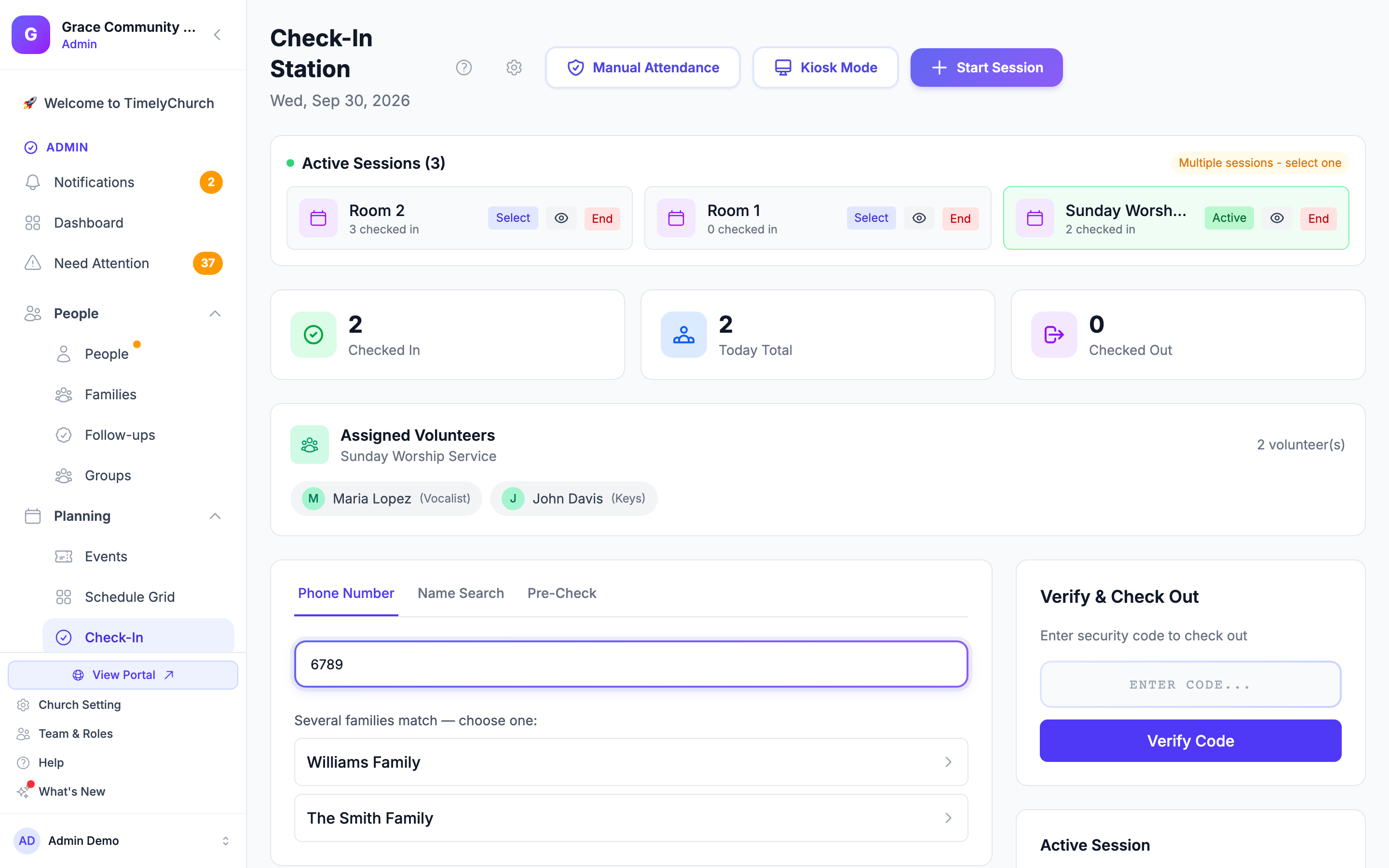Open Need Attention list
The image size is (1389, 868).
click(123, 263)
